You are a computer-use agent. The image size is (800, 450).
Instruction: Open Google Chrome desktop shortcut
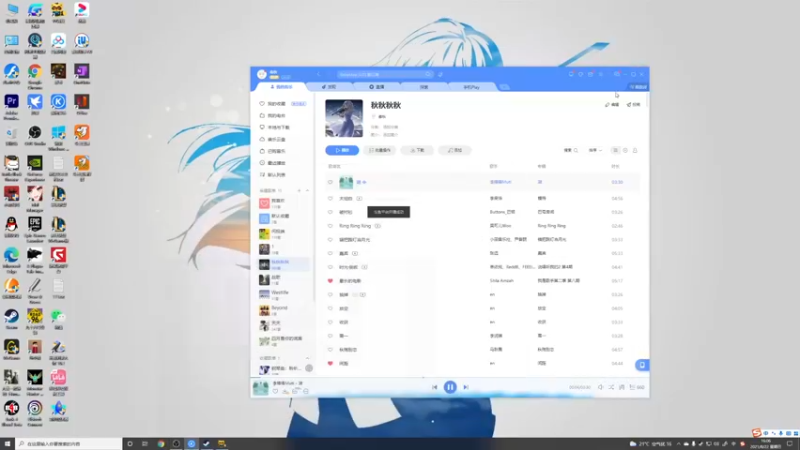point(35,77)
